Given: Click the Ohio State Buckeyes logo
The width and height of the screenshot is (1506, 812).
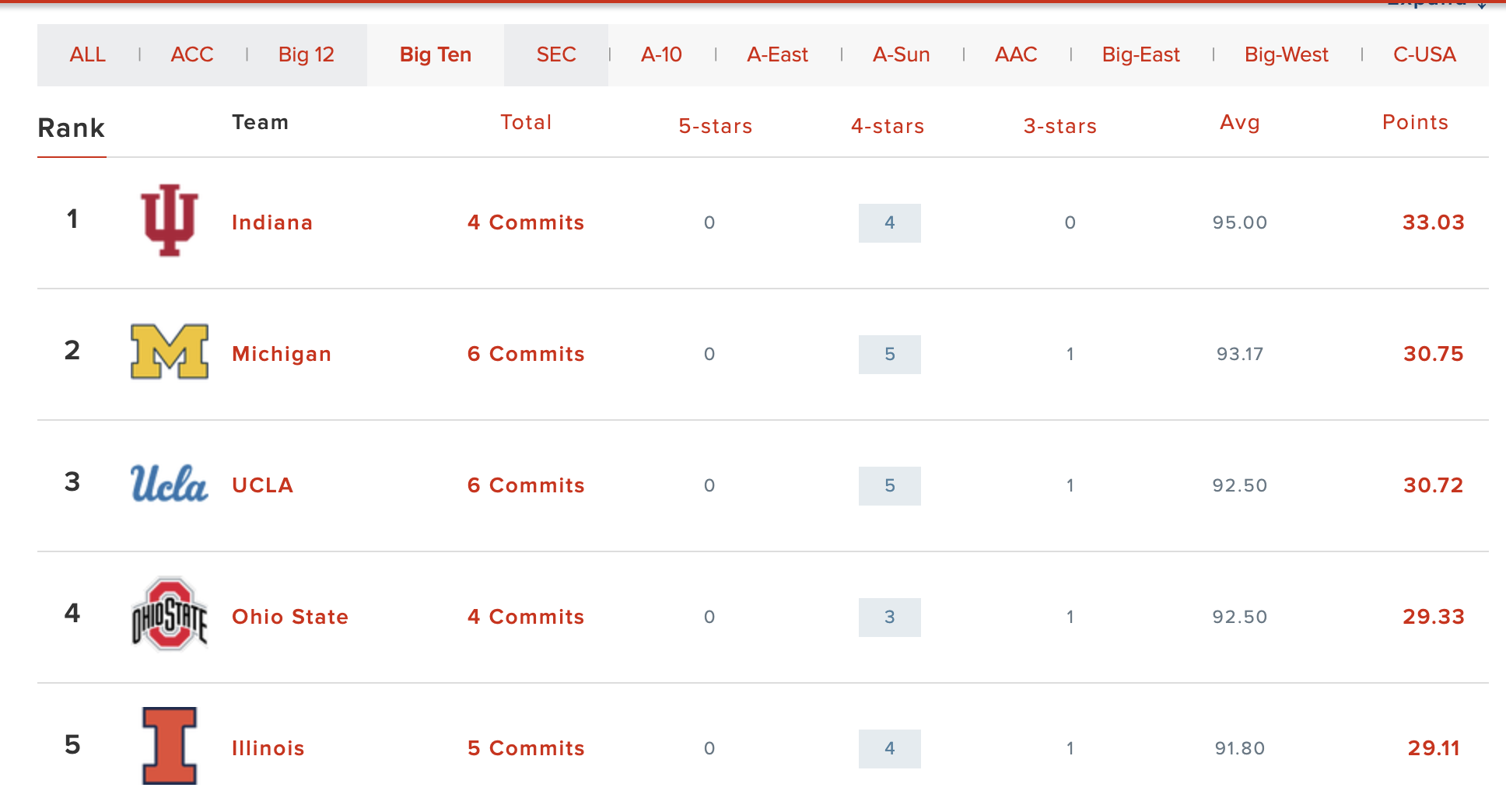Looking at the screenshot, I should pyautogui.click(x=169, y=614).
